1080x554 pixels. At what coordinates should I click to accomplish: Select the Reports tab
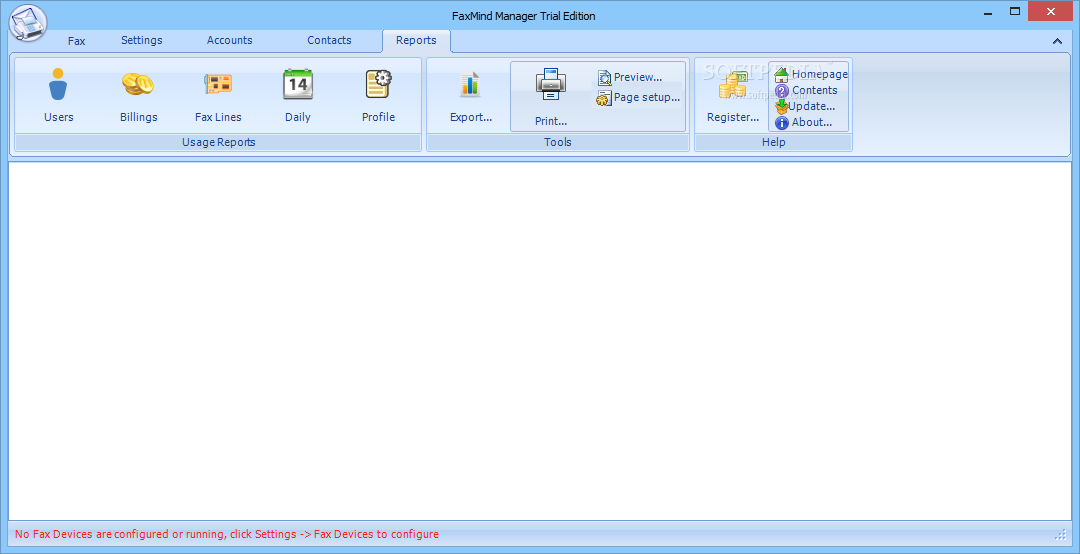[x=416, y=41]
